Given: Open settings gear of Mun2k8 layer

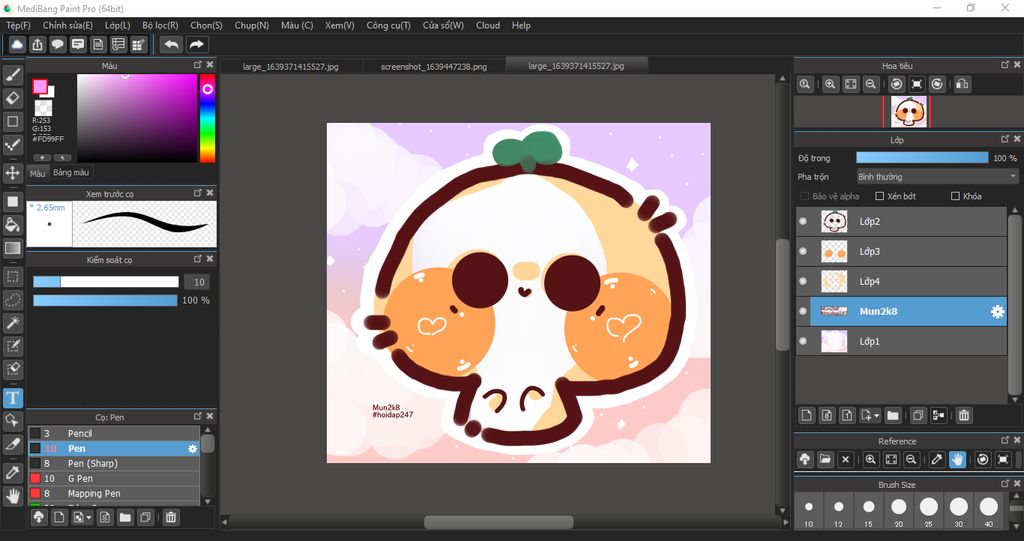Looking at the screenshot, I should [x=997, y=312].
